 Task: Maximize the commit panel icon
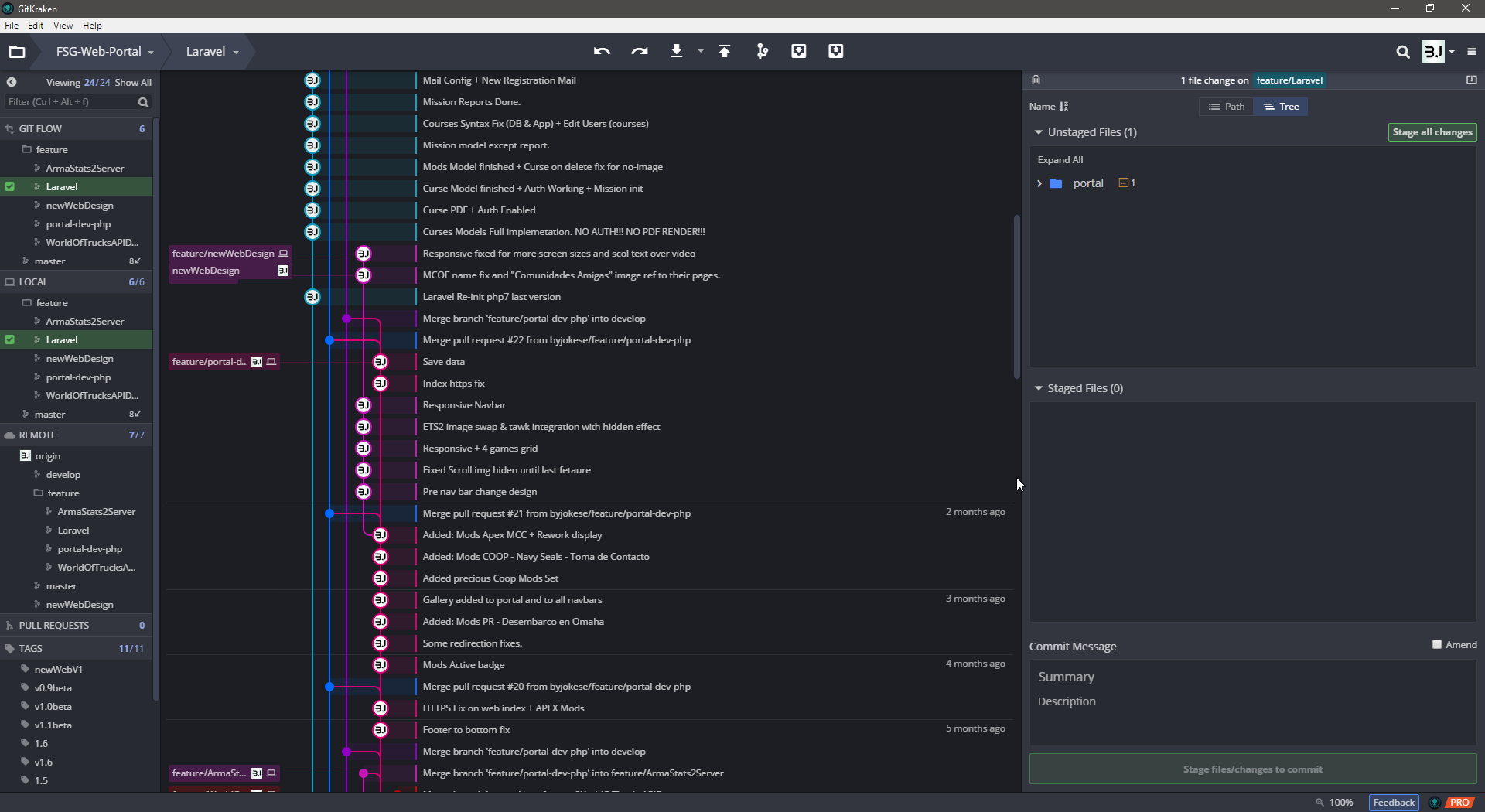[1471, 80]
